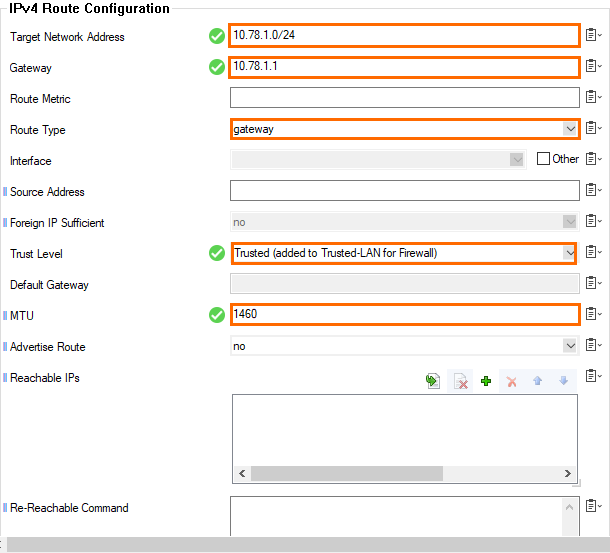Viewport: 610px width, 553px height.
Task: Click the import list icon for Reachable IPs
Action: pos(433,381)
